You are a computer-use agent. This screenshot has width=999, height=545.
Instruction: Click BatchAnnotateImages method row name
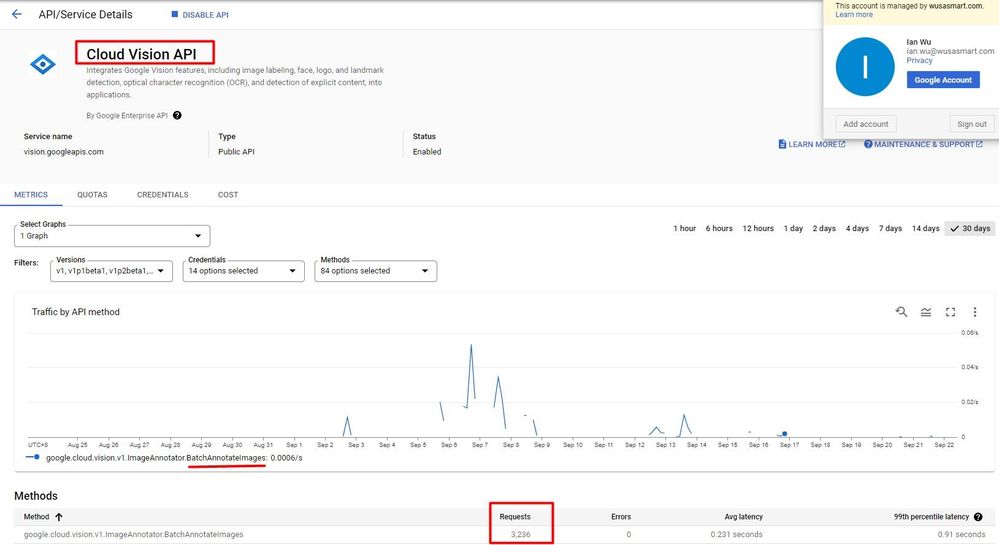click(x=133, y=534)
